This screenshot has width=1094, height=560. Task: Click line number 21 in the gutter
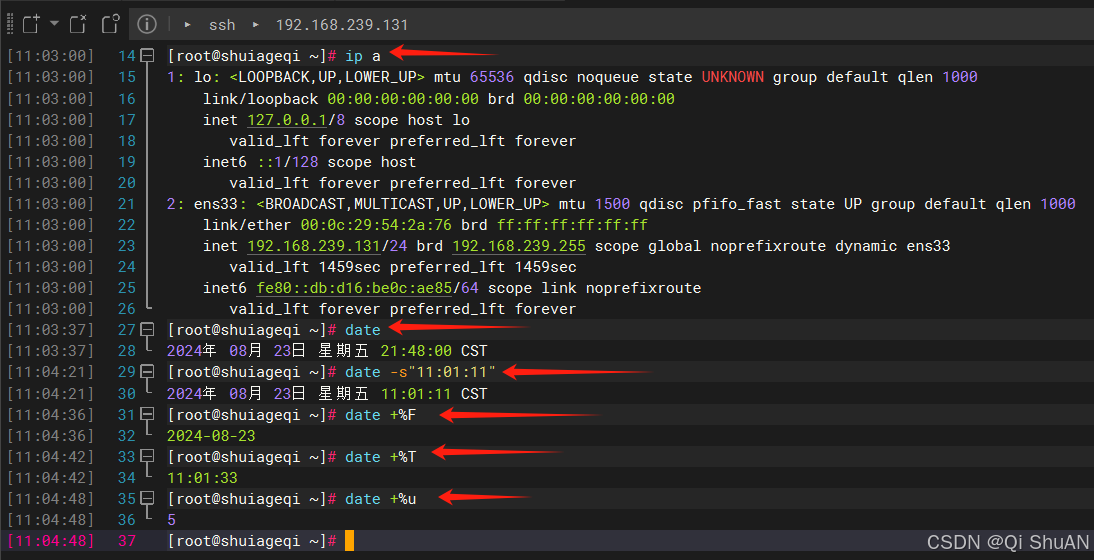[x=127, y=204]
